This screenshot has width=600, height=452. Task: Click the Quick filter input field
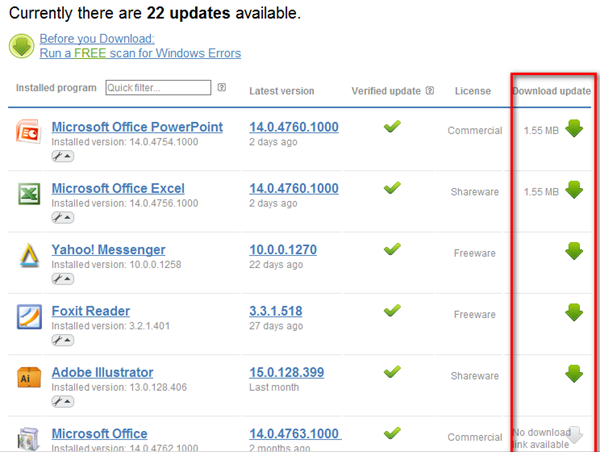click(x=158, y=88)
